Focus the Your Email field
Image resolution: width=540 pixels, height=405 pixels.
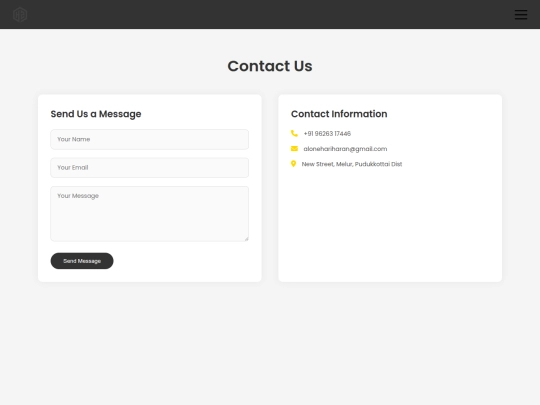coord(149,168)
